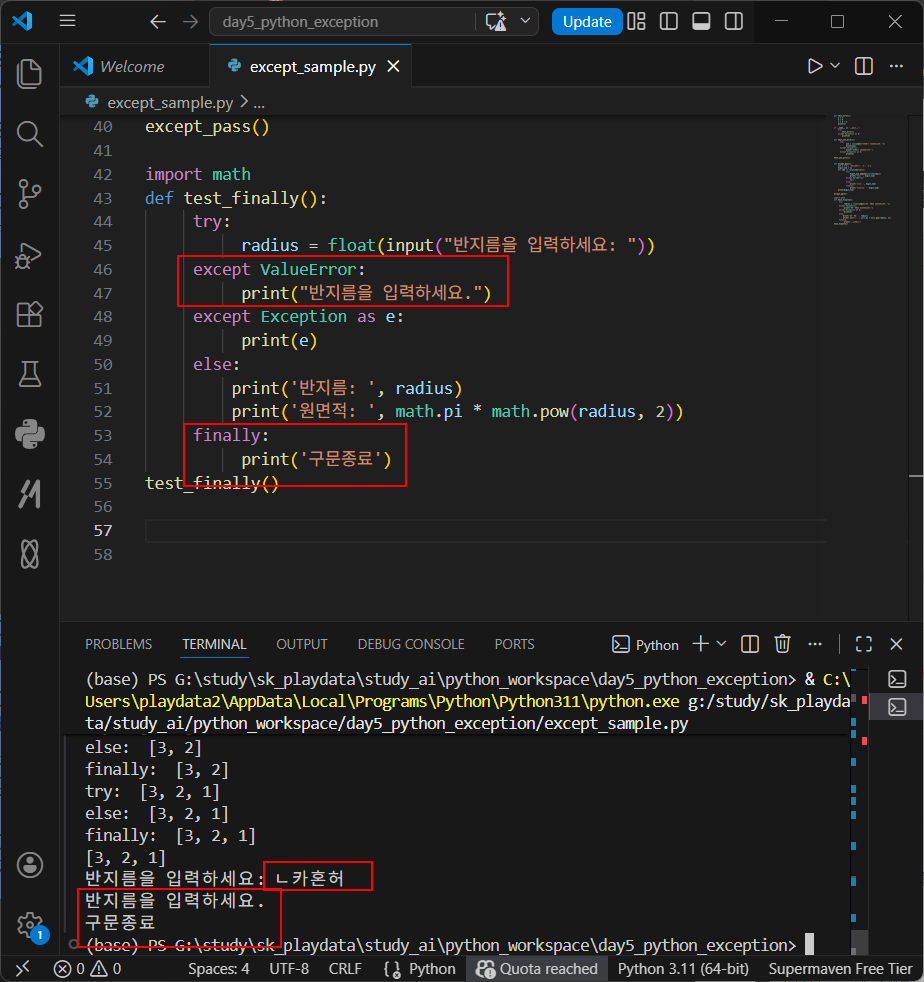
Task: Go forward with the right arrow
Action: pyautogui.click(x=190, y=22)
